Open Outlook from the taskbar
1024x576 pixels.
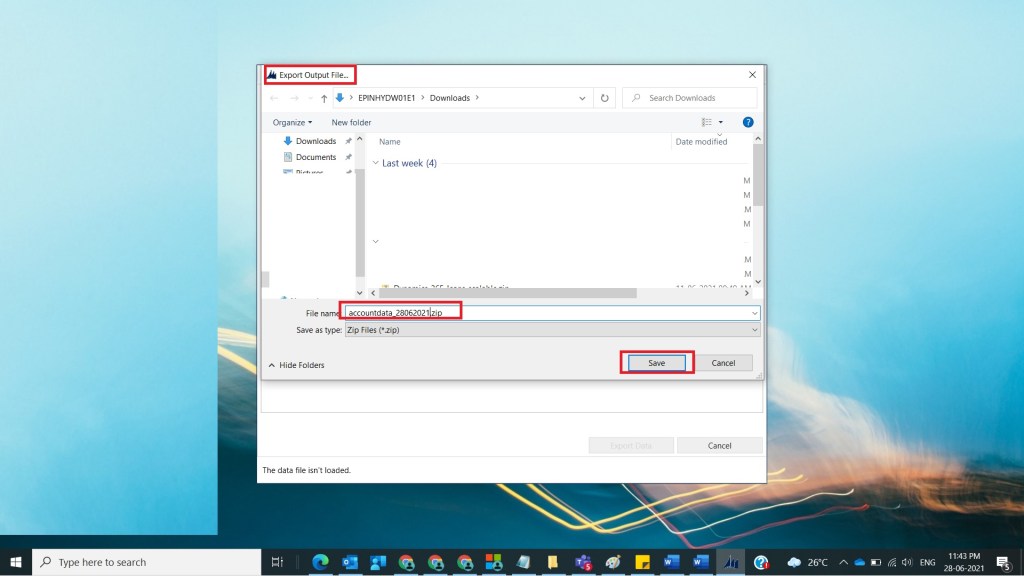click(x=350, y=562)
